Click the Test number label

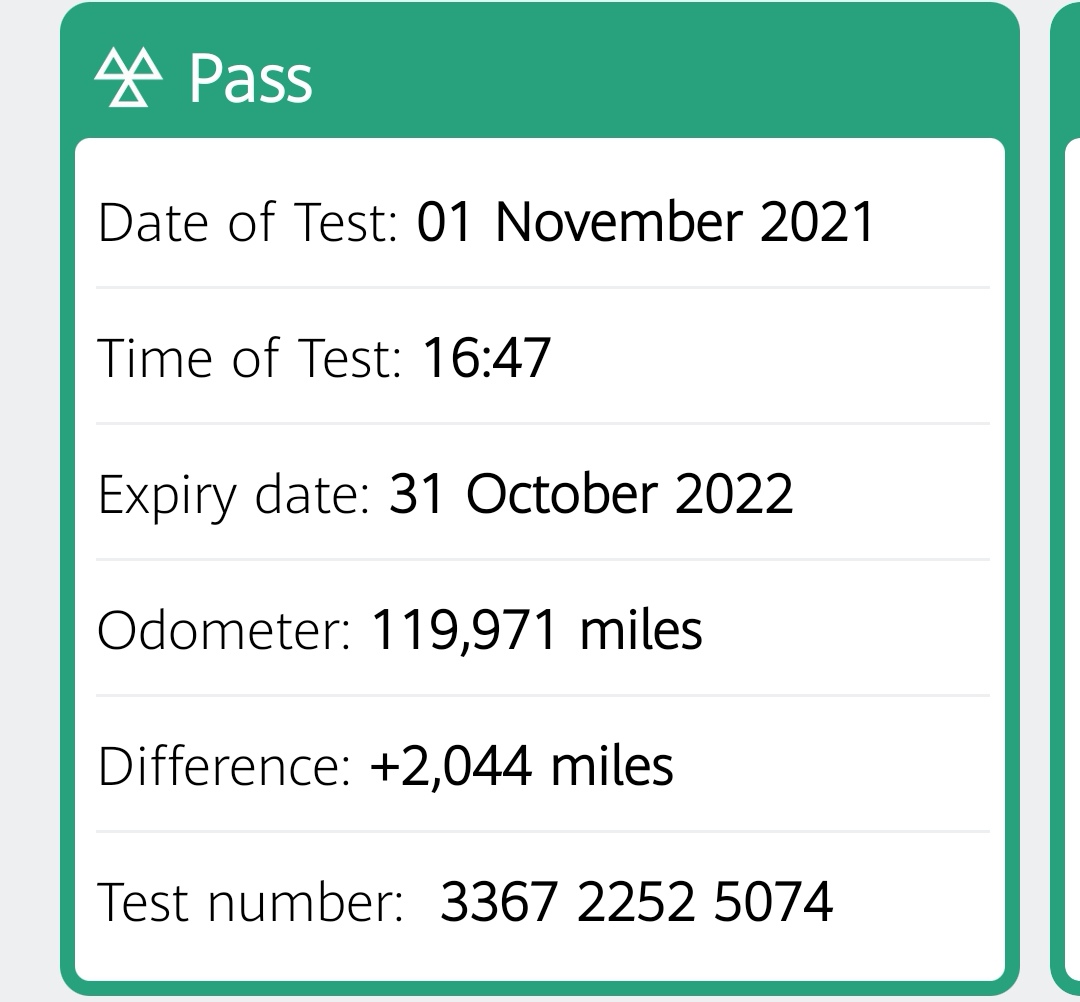250,903
